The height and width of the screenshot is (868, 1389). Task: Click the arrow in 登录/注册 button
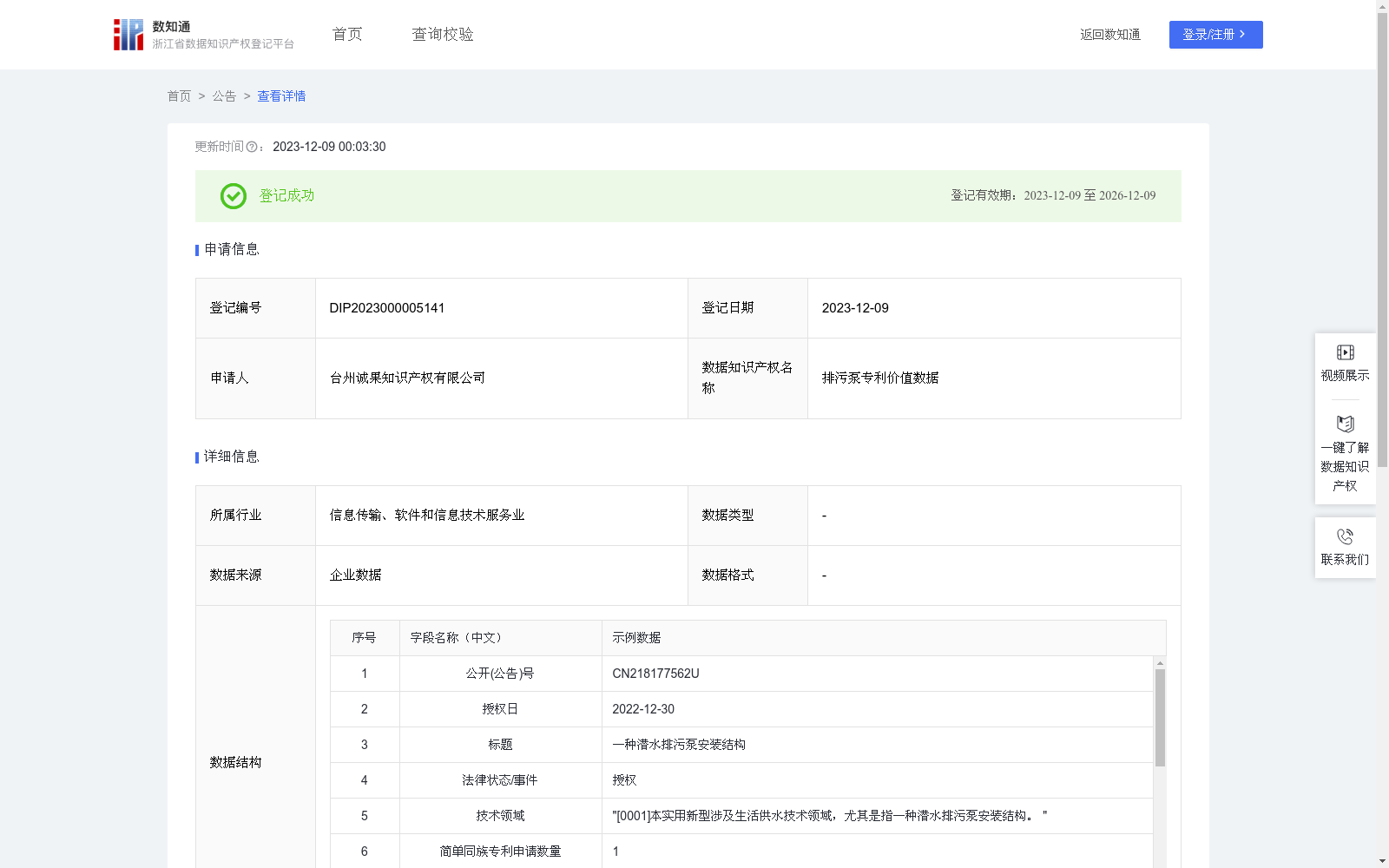(x=1242, y=35)
